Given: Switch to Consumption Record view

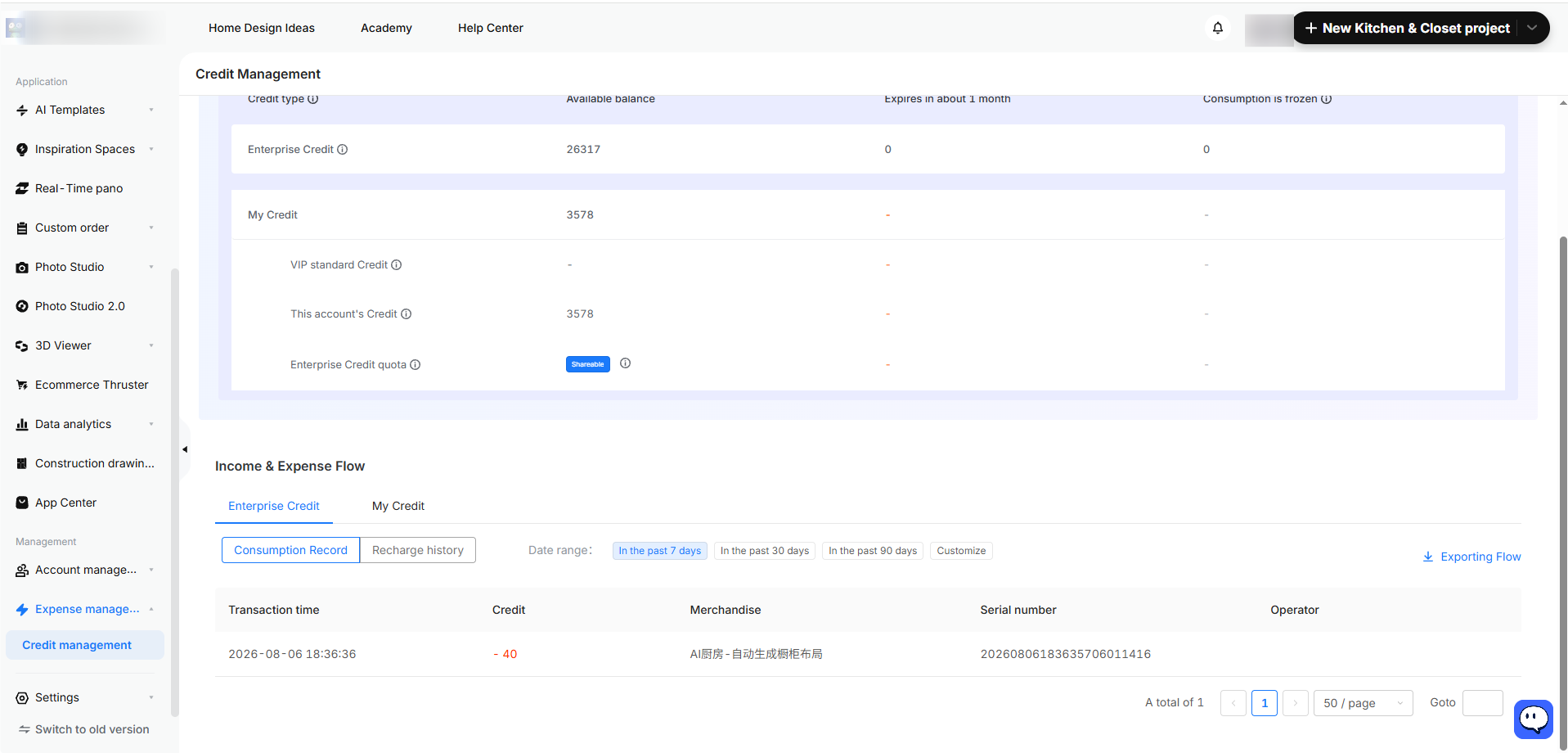Looking at the screenshot, I should (x=290, y=550).
